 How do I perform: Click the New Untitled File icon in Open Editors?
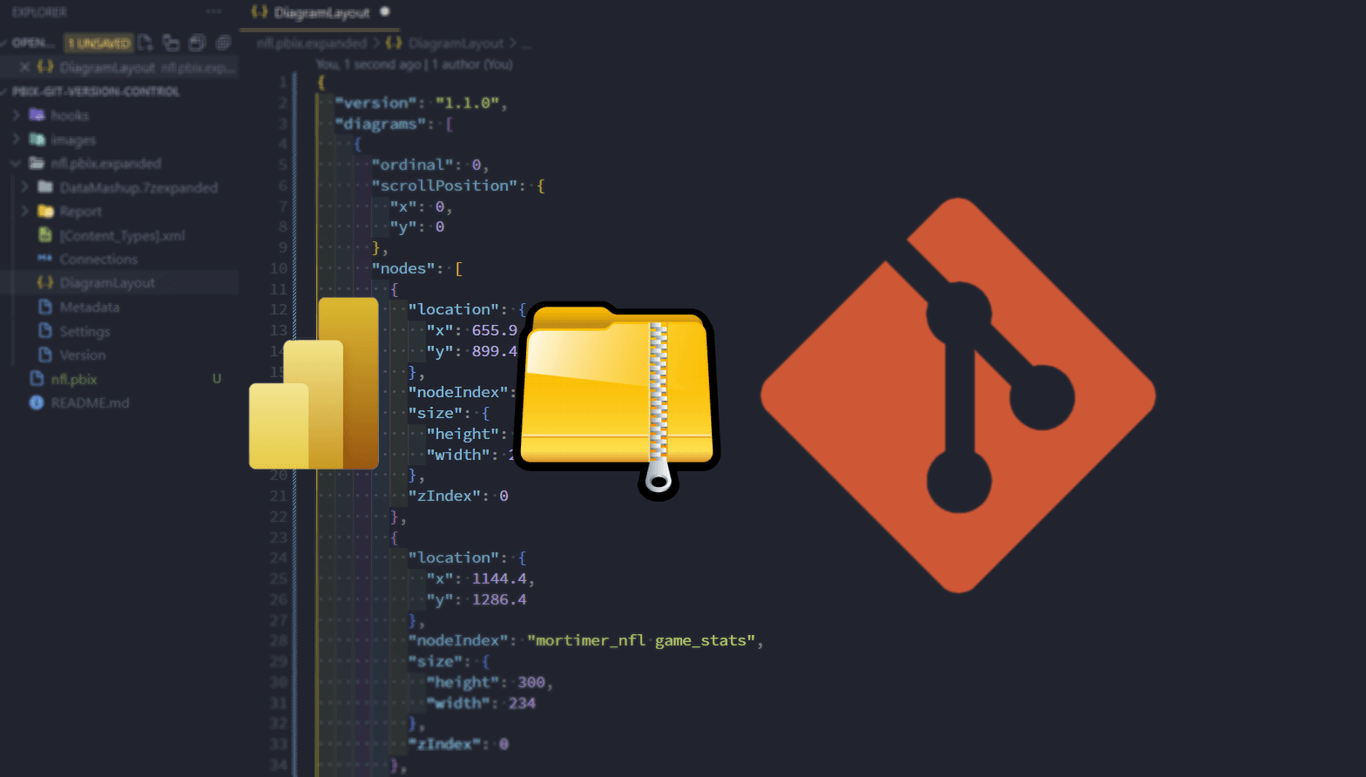pos(146,43)
